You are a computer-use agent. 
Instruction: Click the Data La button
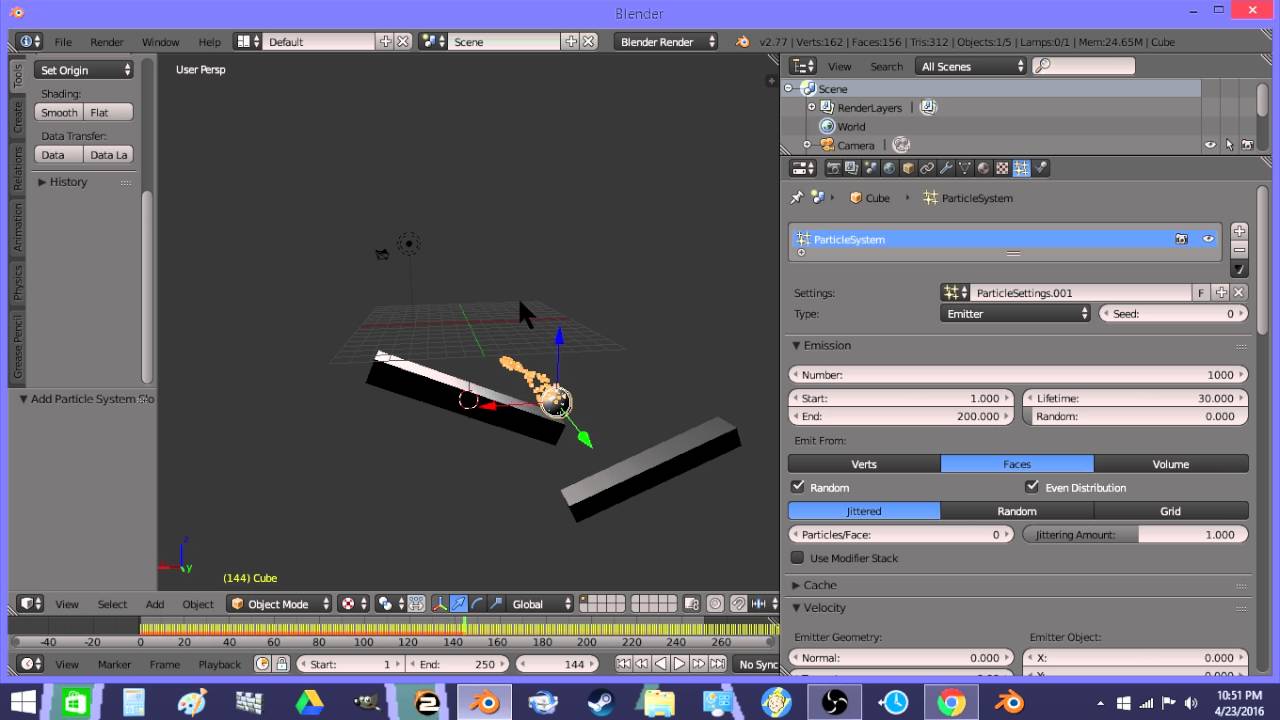[x=109, y=154]
